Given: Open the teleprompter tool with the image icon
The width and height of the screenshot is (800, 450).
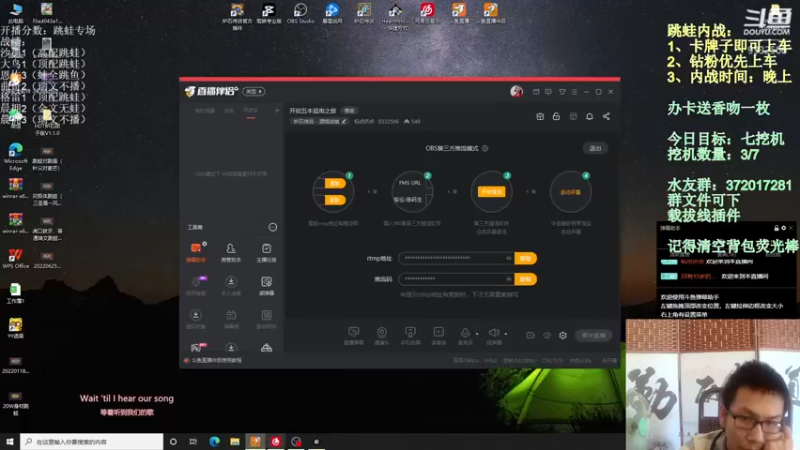Looking at the screenshot, I should tap(266, 286).
